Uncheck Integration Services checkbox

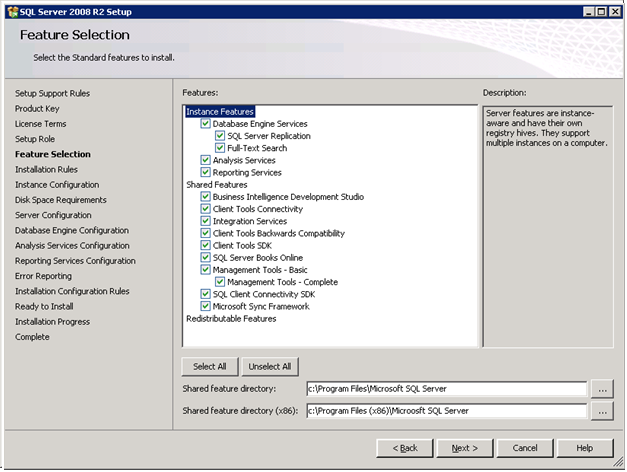(205, 221)
